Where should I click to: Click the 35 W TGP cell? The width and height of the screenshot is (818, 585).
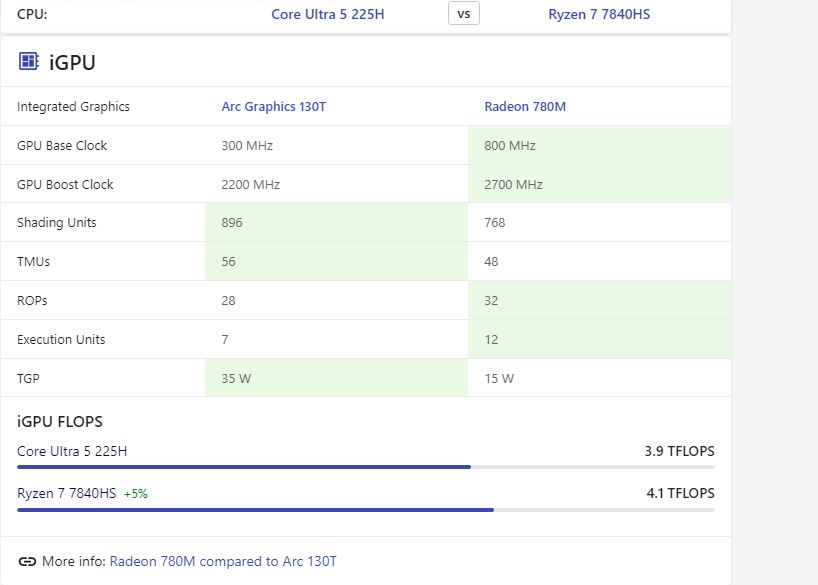[x=336, y=379]
